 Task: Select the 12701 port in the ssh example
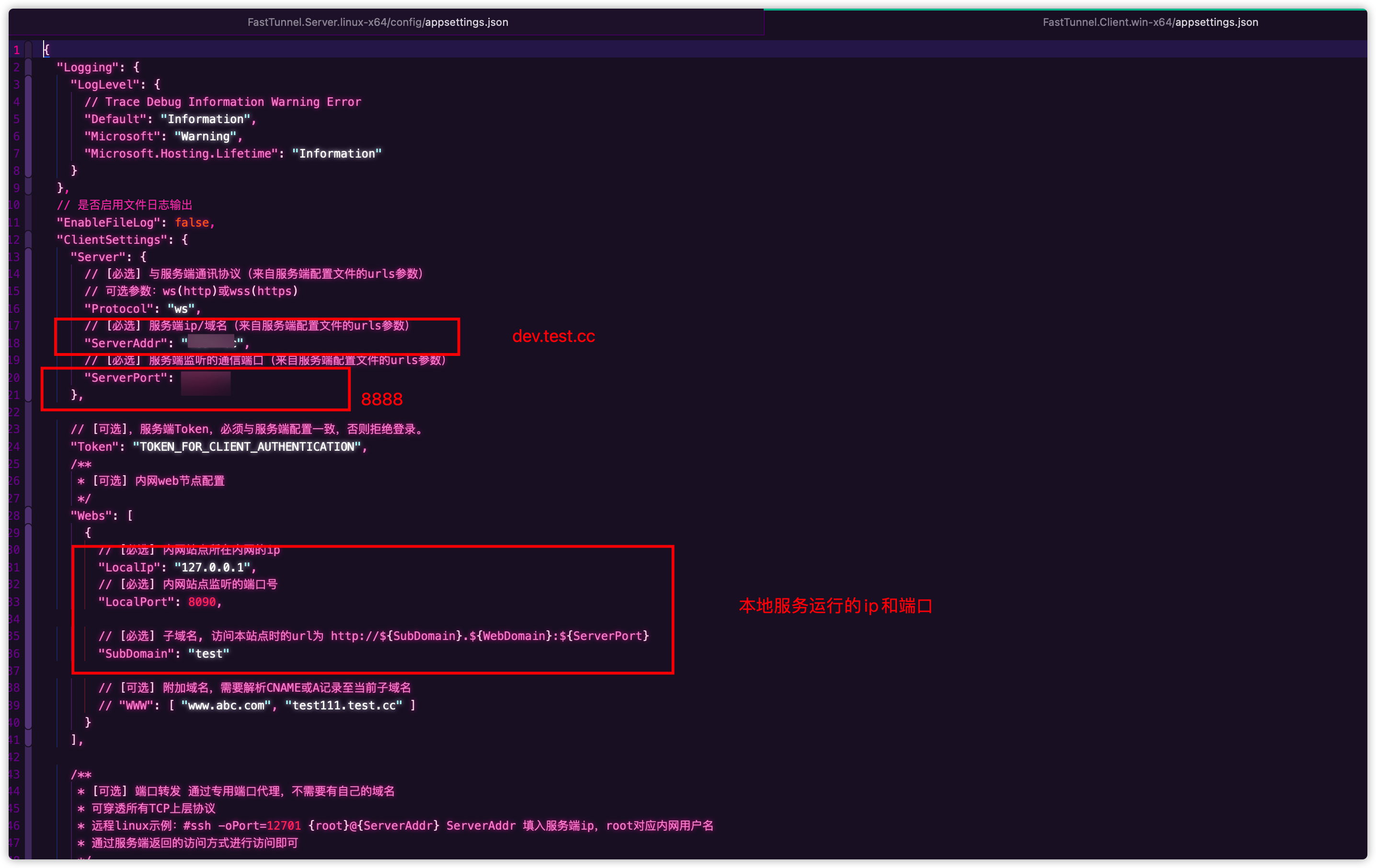pos(284,826)
